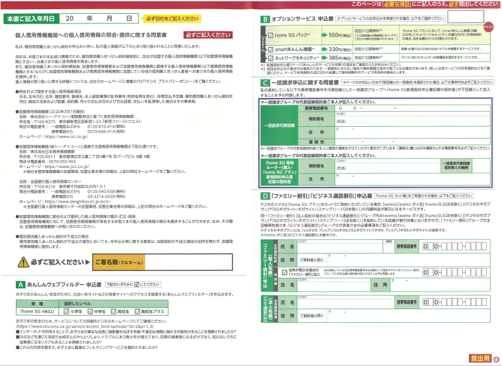Click the 330円 price text
This screenshot has width=502, height=366.
340,49
